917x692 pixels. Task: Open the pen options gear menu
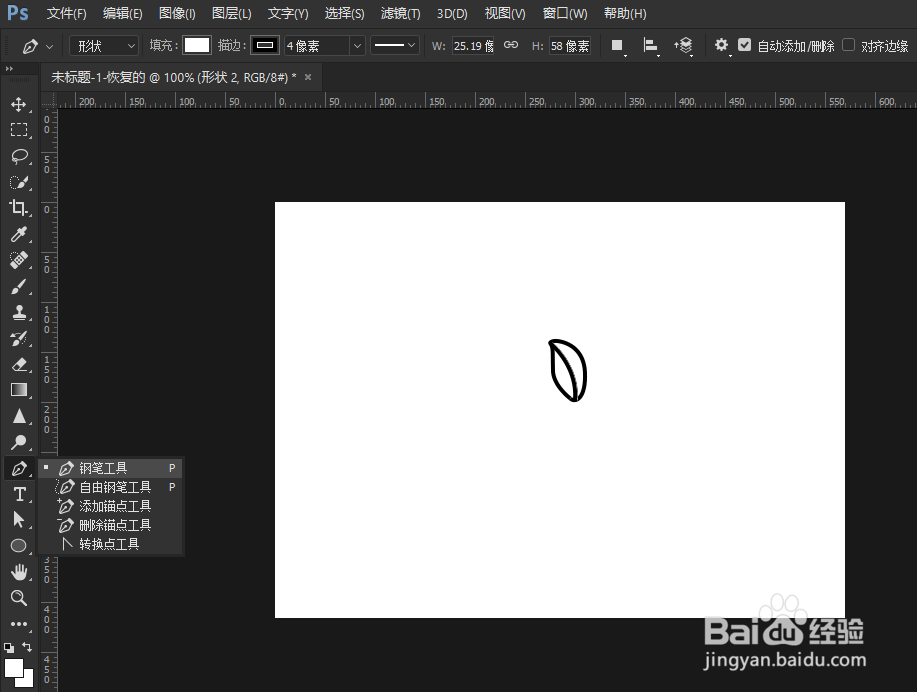tap(722, 45)
